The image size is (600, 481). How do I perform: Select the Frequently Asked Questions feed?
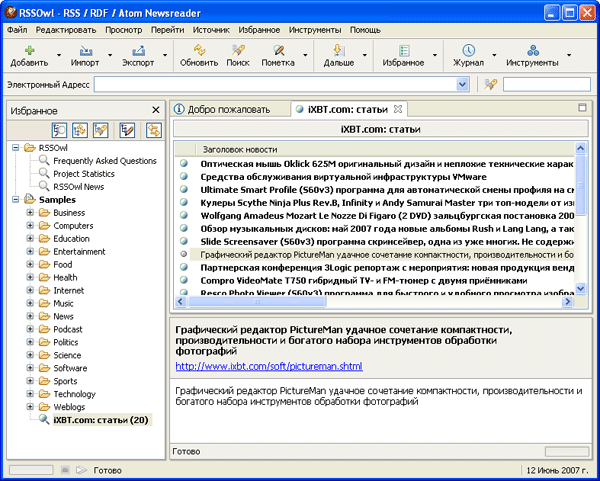click(104, 161)
